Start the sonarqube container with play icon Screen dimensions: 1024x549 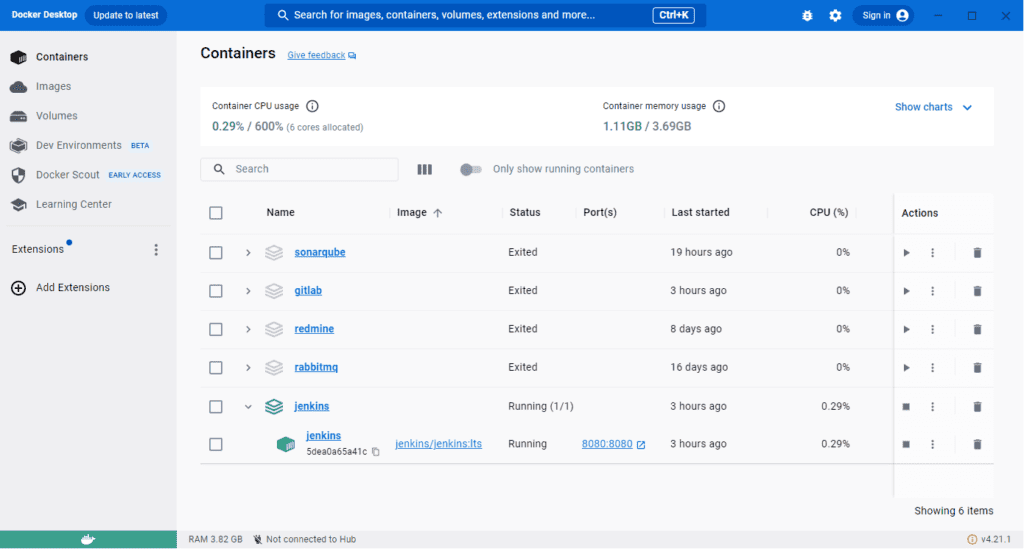point(906,253)
